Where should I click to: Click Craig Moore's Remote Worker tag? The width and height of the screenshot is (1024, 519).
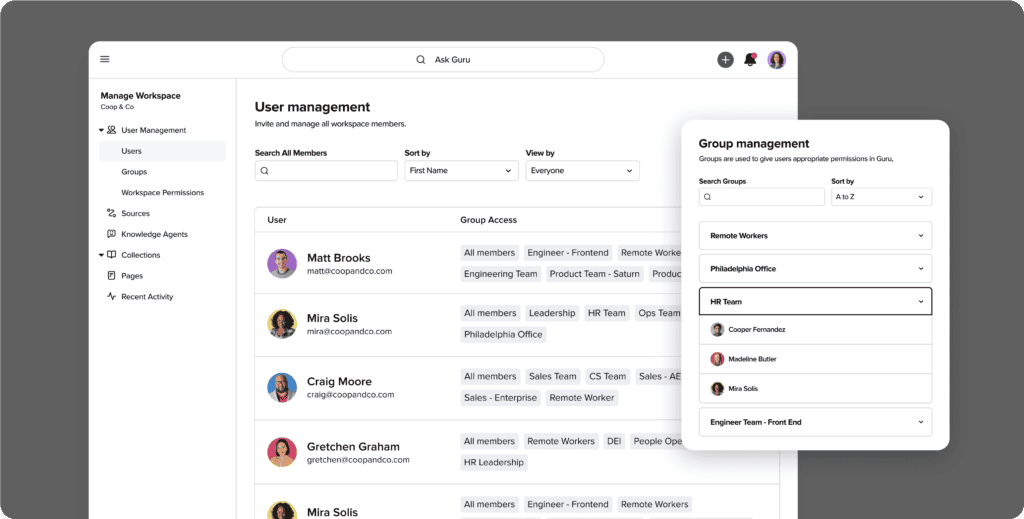[x=582, y=398]
